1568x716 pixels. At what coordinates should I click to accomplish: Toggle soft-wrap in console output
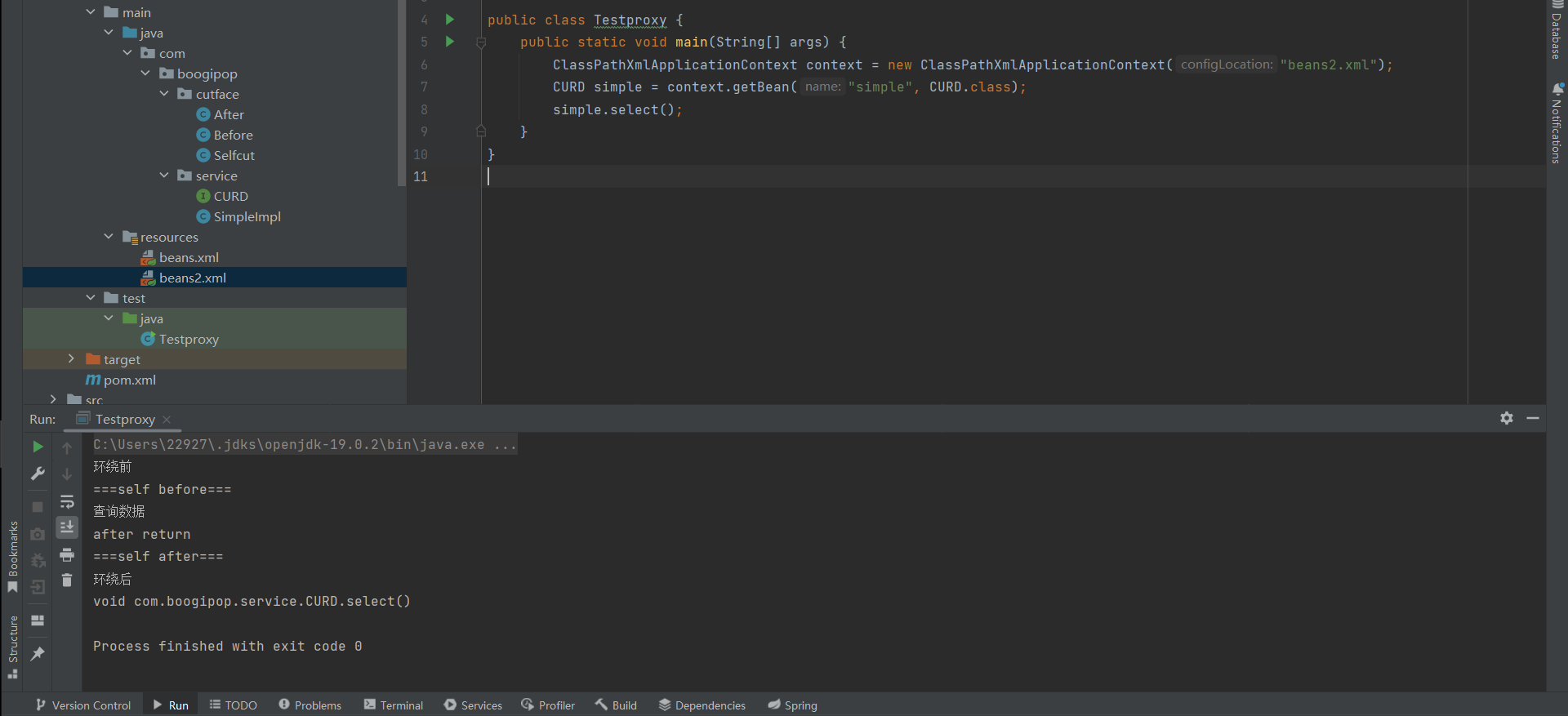click(x=67, y=501)
